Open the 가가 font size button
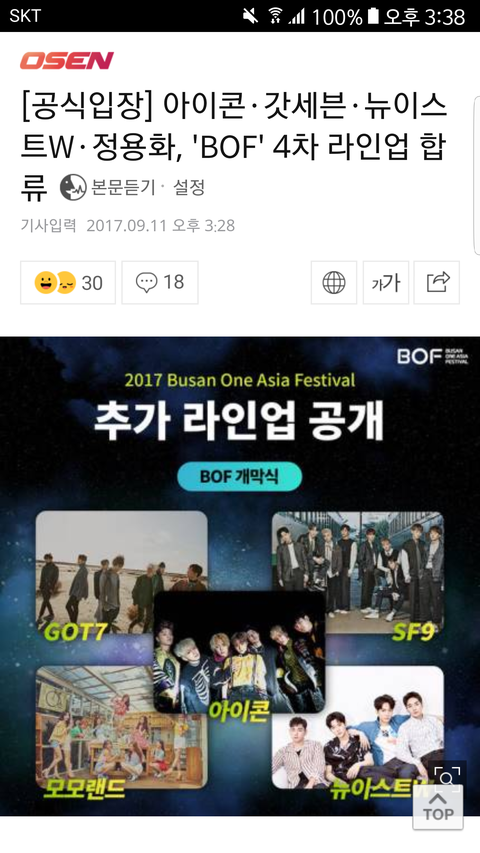The image size is (480, 853). tap(386, 282)
